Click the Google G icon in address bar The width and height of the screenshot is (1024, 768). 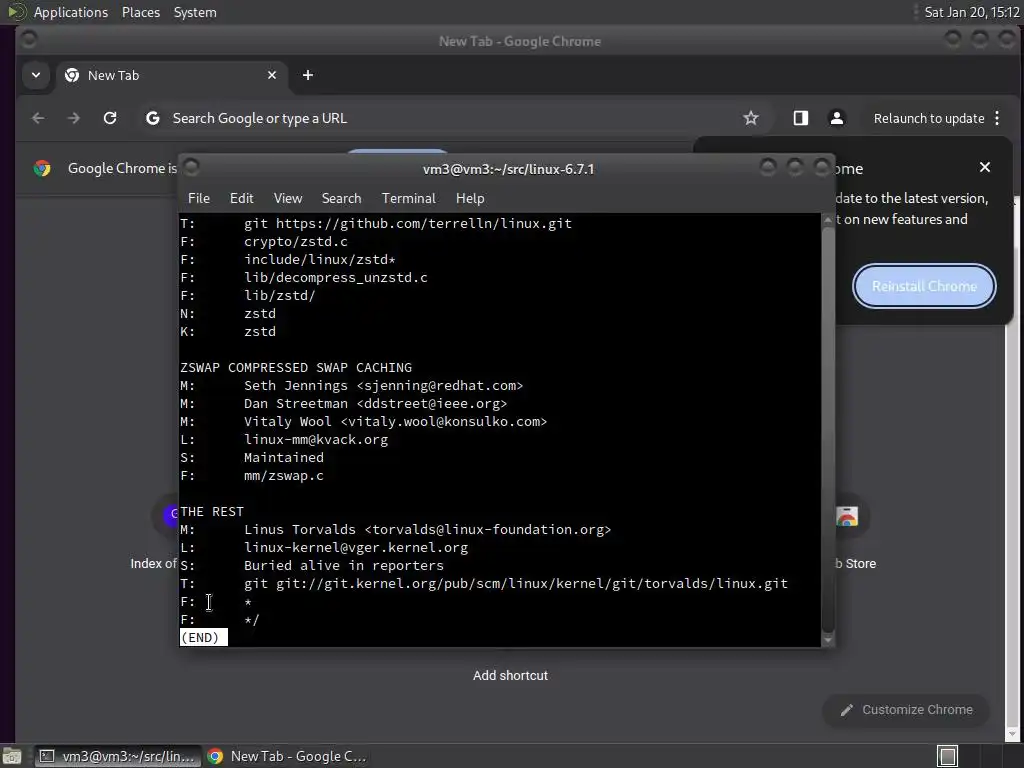pos(152,118)
